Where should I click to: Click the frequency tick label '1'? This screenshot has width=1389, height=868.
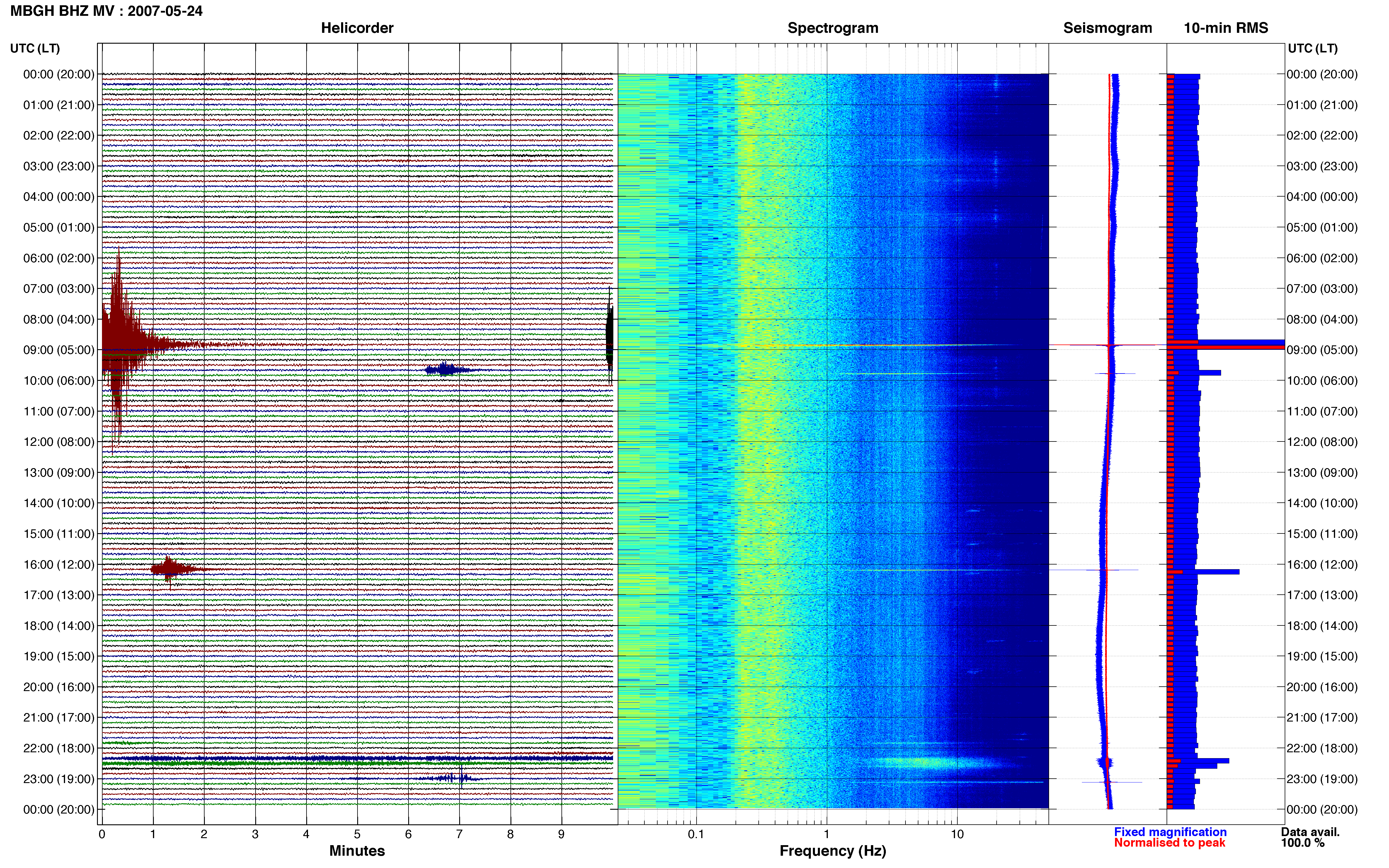click(x=826, y=834)
